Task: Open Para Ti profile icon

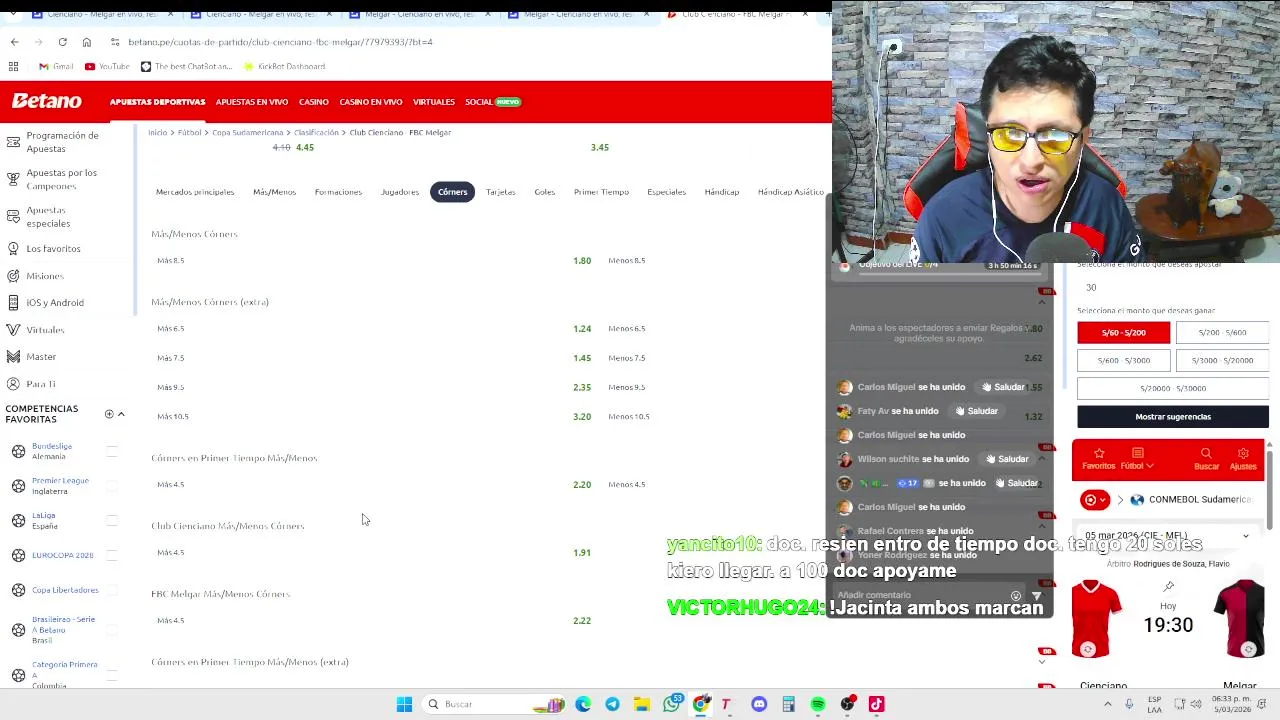Action: [x=13, y=384]
